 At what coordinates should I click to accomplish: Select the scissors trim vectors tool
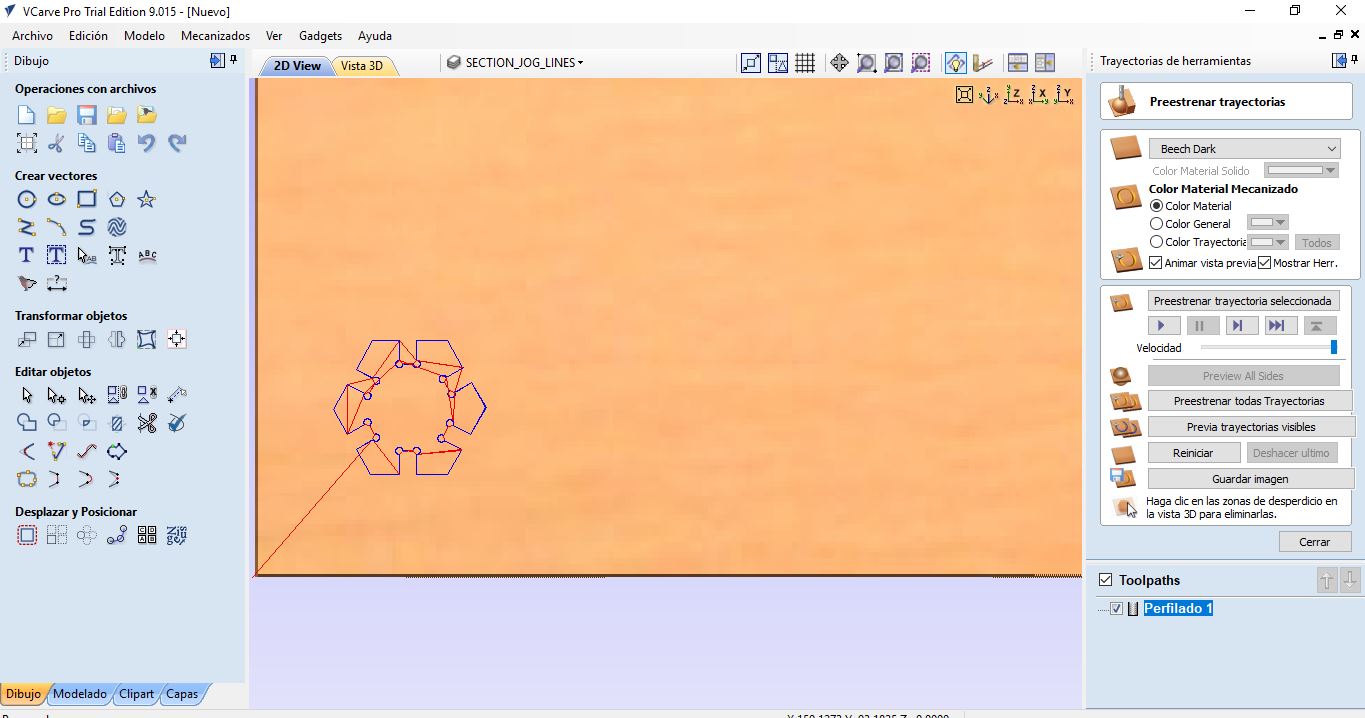[147, 423]
